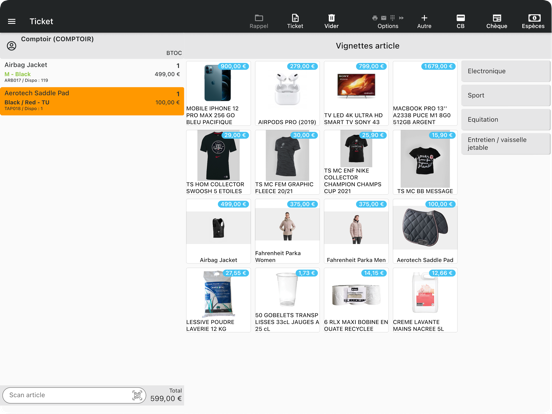This screenshot has height=414, width=552.
Task: Add TS MC ENF Nike Collector article
Action: [x=356, y=162]
